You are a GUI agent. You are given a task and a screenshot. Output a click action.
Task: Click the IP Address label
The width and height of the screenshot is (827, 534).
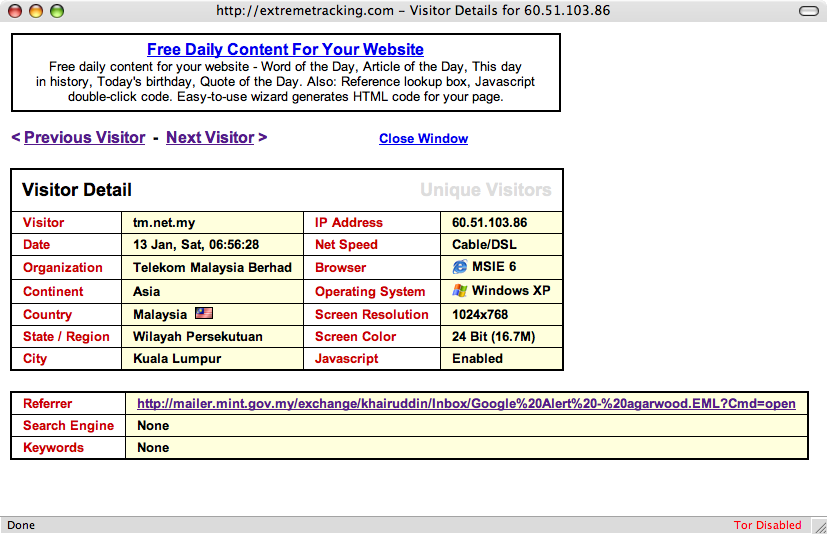point(349,223)
